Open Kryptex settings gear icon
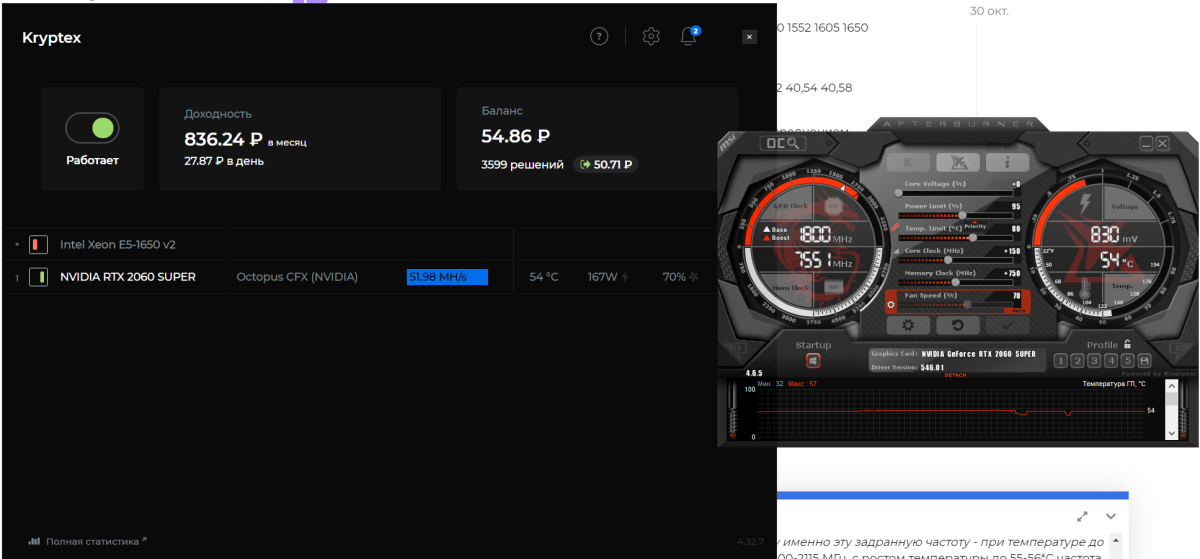 pyautogui.click(x=651, y=37)
